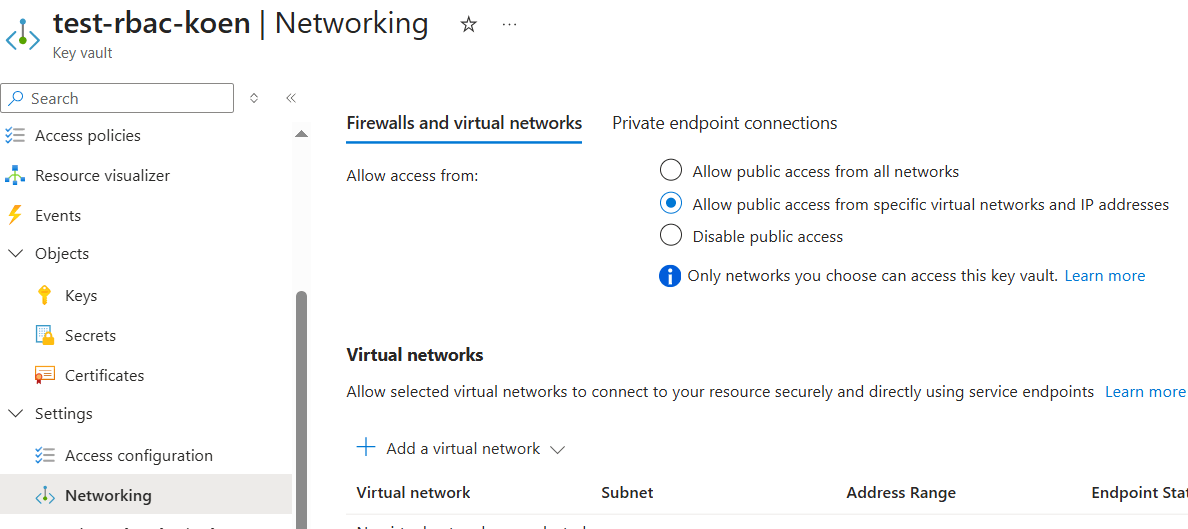Image resolution: width=1188 pixels, height=529 pixels.
Task: Click the Access configuration icon
Action: pyautogui.click(x=44, y=455)
